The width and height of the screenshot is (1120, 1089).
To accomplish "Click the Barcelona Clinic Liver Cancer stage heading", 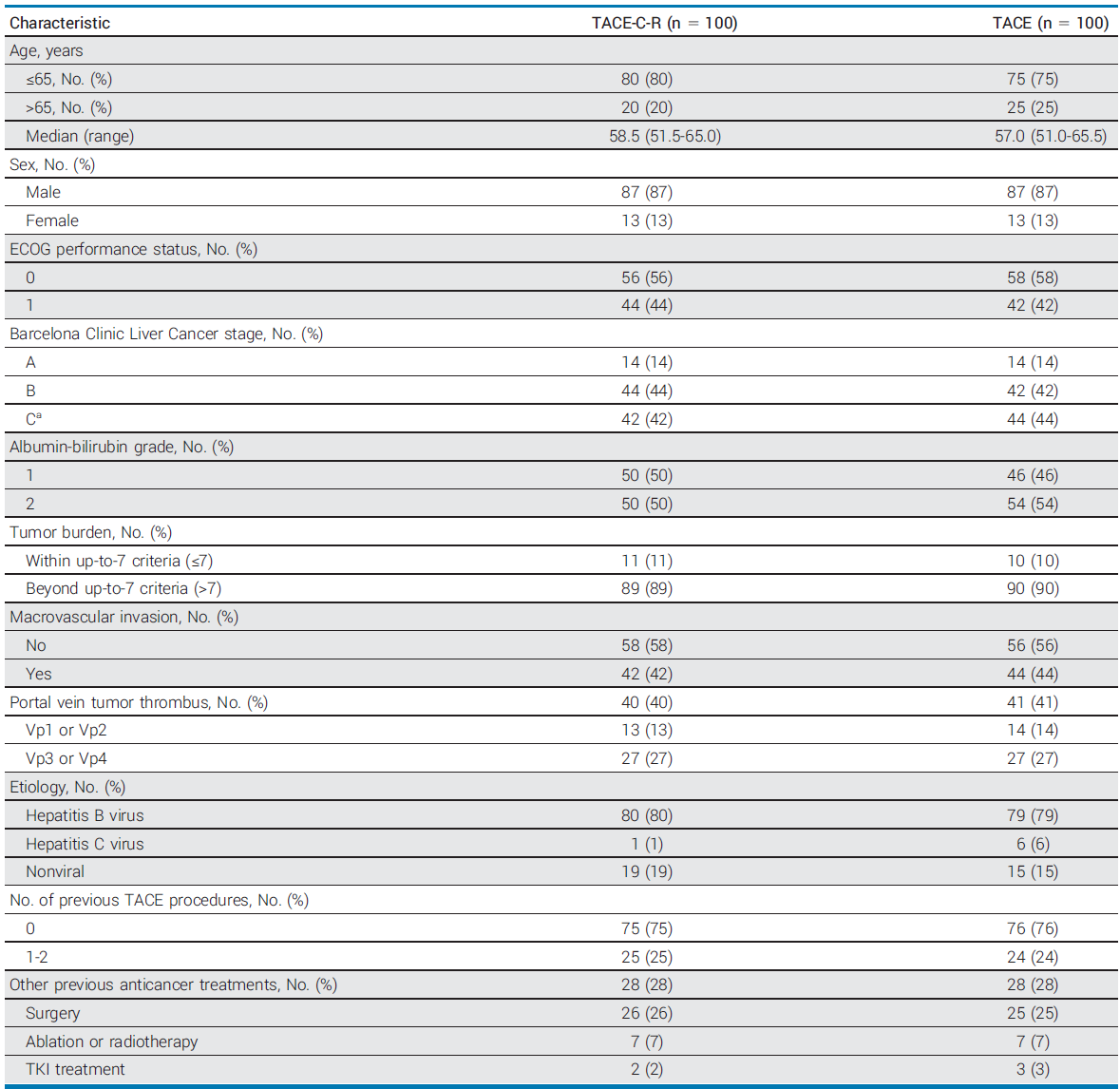I will (166, 334).
